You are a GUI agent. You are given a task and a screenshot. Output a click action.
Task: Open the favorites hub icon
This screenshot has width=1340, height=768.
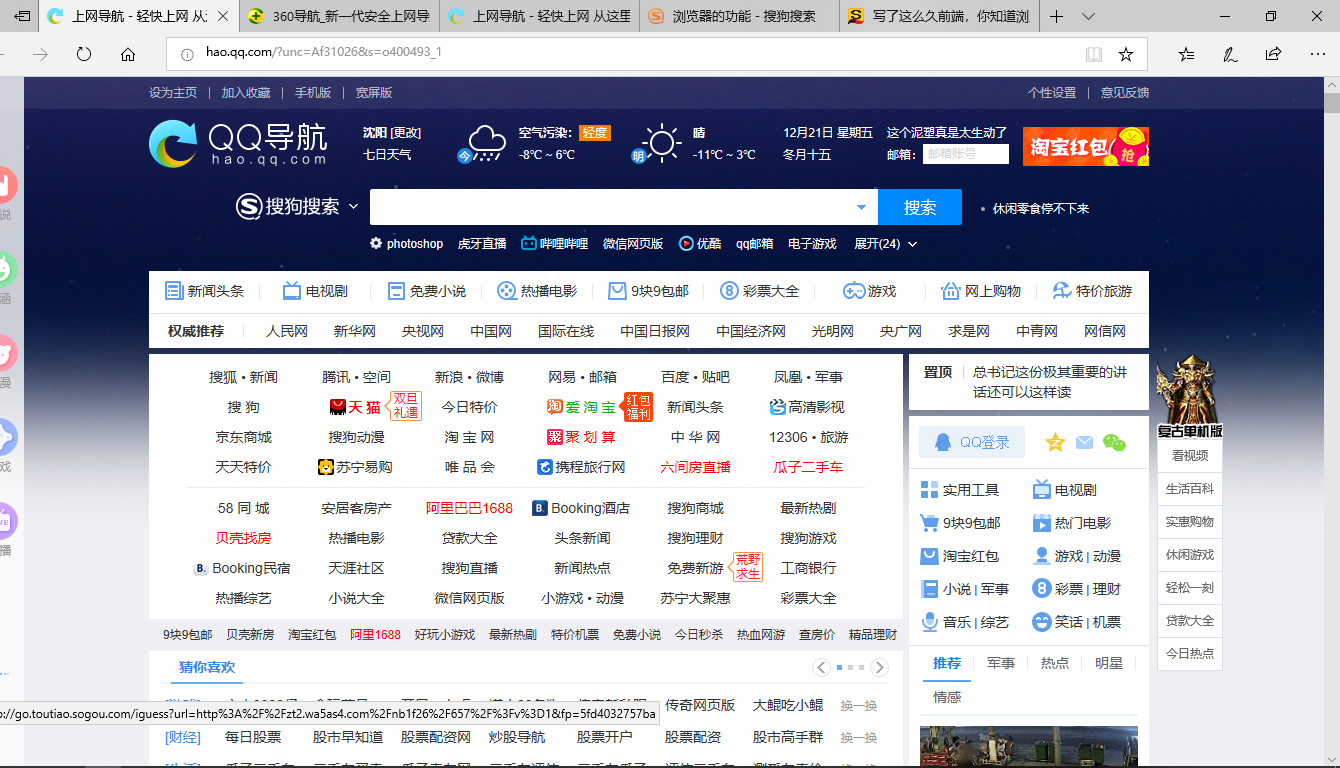(x=1186, y=54)
